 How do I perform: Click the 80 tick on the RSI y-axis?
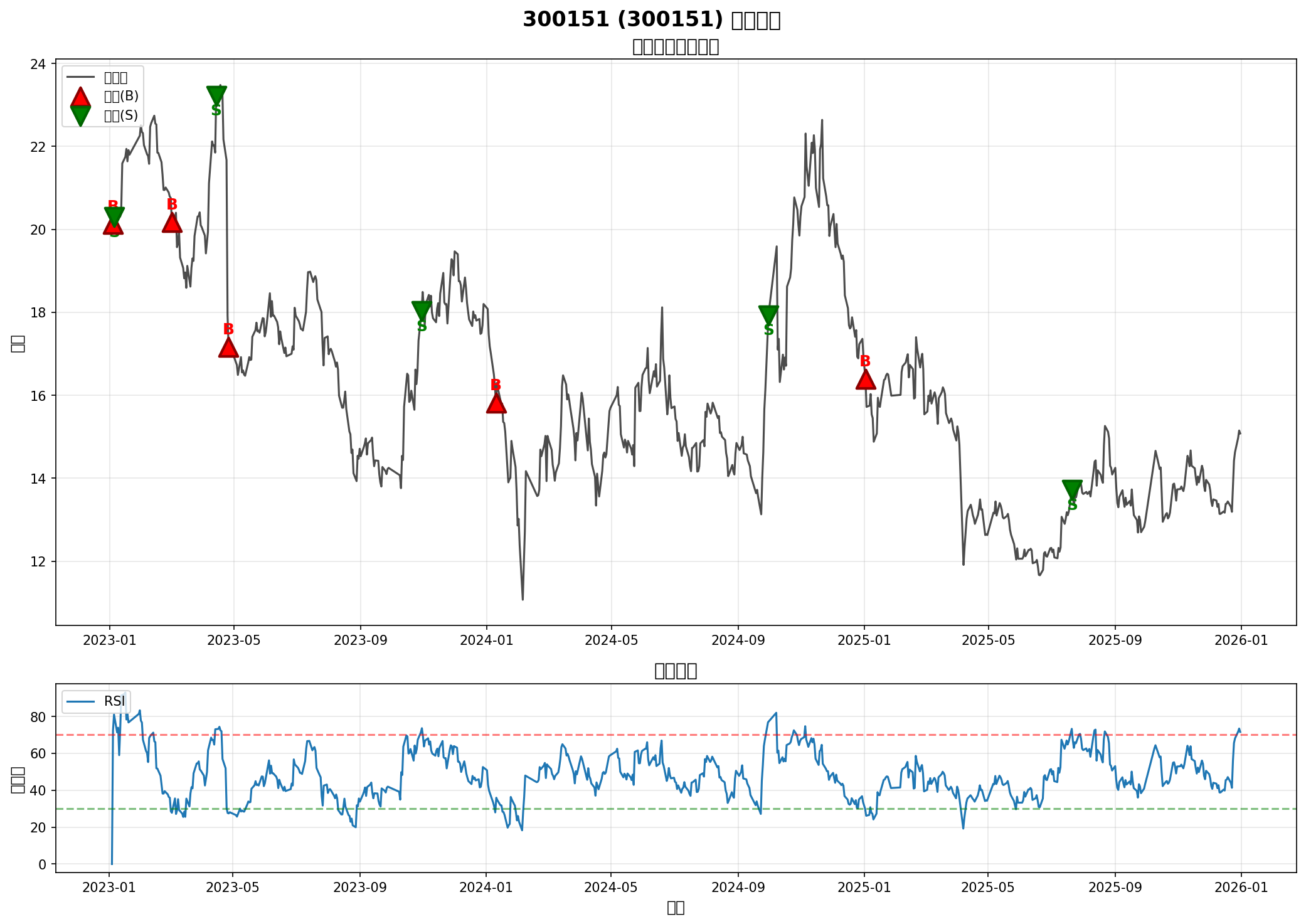(38, 717)
